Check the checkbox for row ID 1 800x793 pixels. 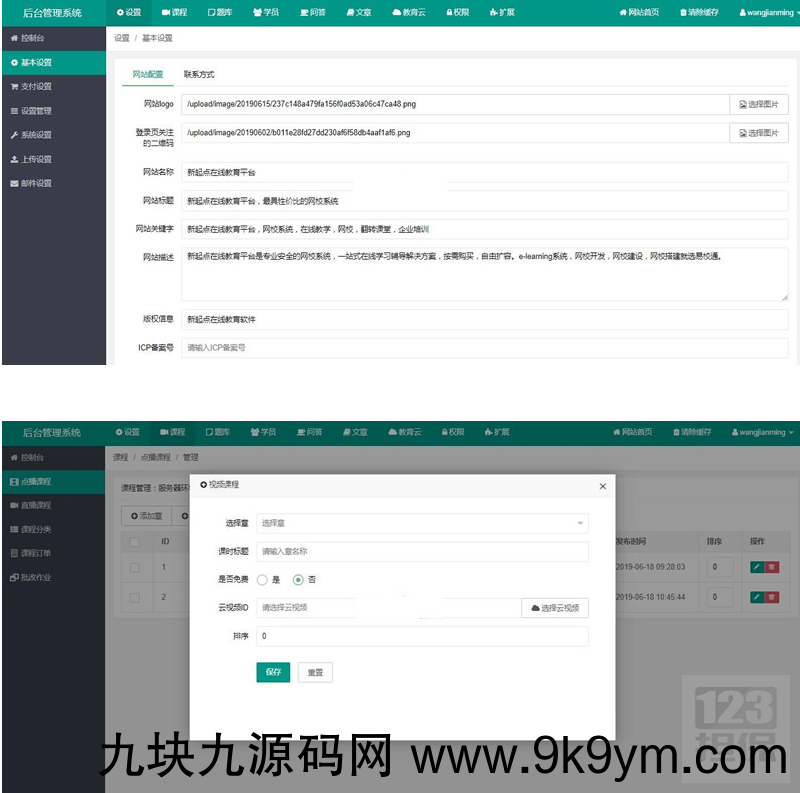pos(134,567)
